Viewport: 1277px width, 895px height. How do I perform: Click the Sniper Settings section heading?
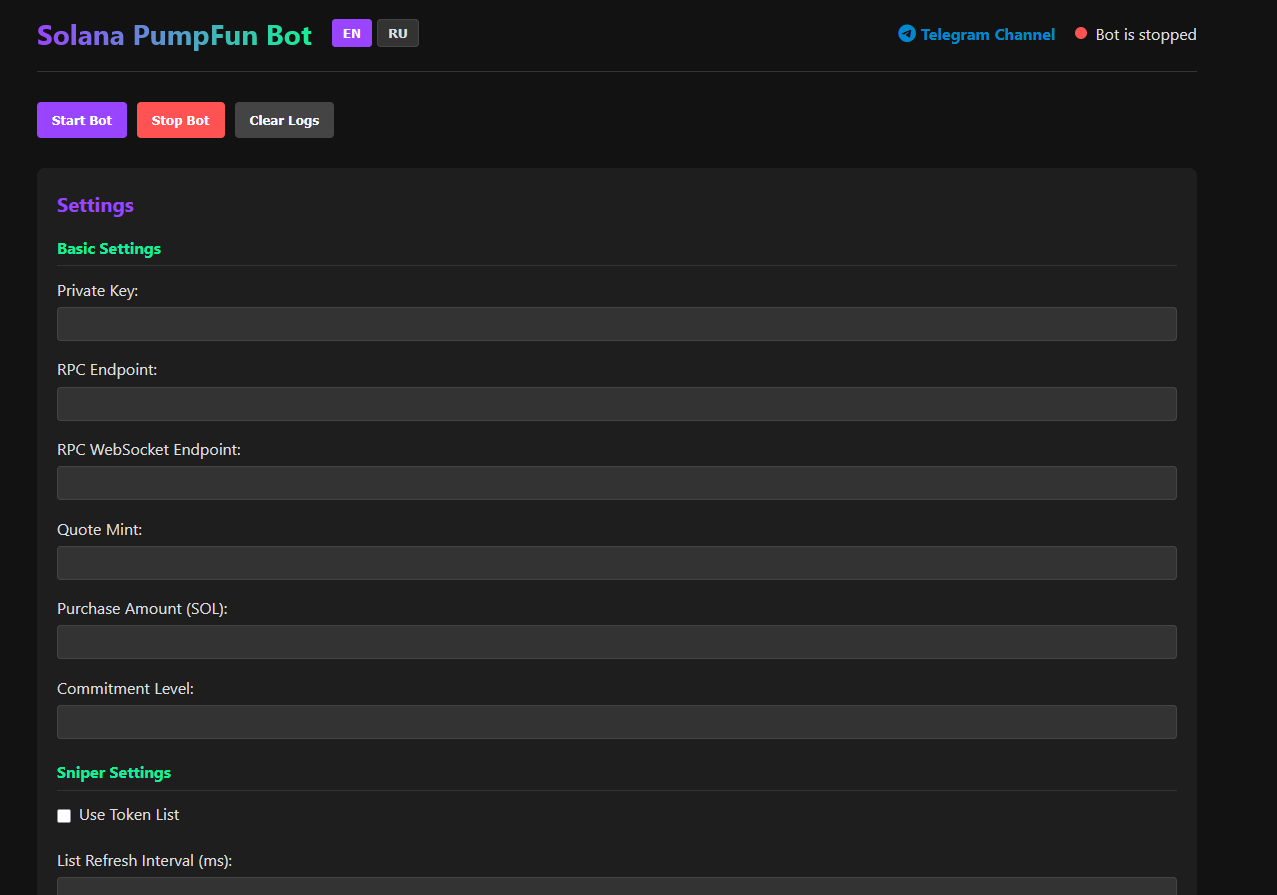point(114,772)
